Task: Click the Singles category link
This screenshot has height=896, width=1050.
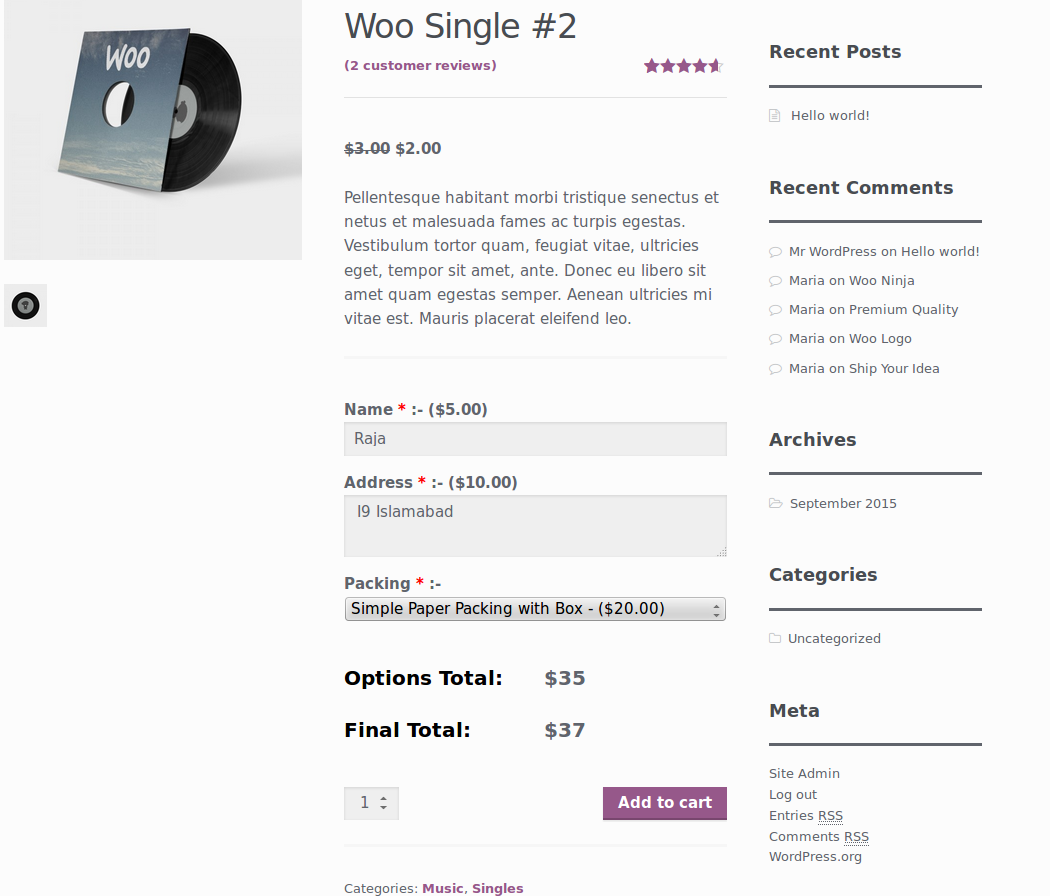Action: click(498, 888)
